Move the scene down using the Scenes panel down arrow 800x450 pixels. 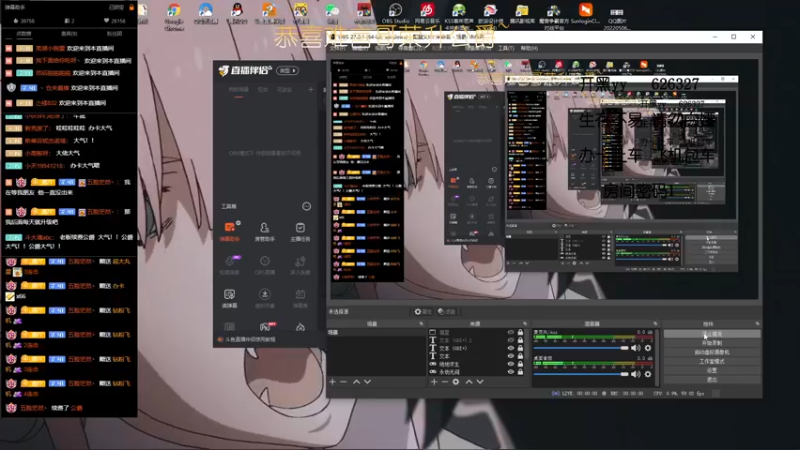tap(367, 382)
